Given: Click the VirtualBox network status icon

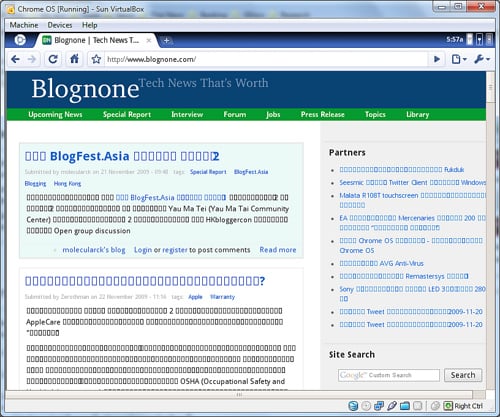Looking at the screenshot, I should pos(379,406).
